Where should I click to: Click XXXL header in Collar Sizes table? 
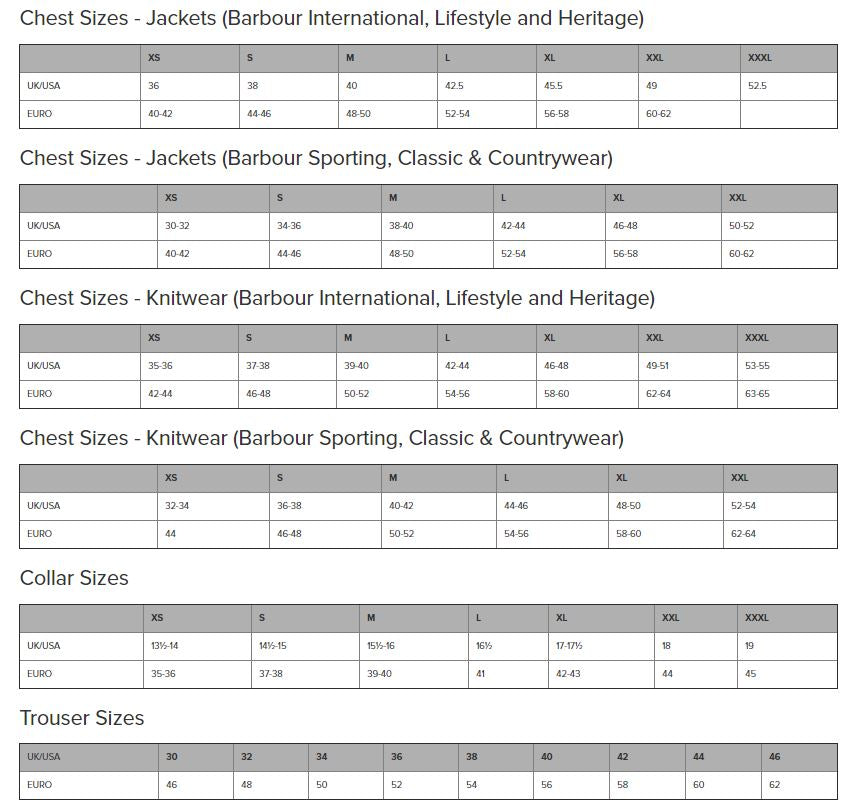[757, 618]
